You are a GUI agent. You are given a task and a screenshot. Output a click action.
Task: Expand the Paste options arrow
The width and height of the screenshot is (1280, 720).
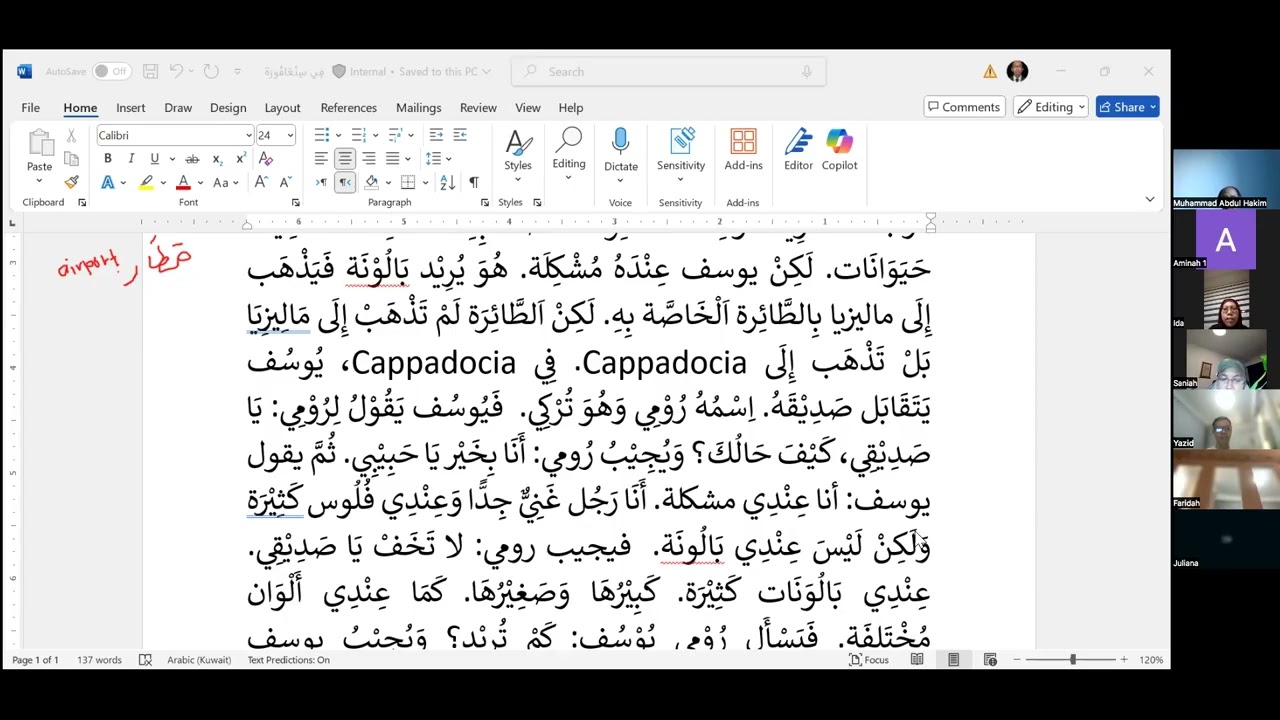pos(39,180)
